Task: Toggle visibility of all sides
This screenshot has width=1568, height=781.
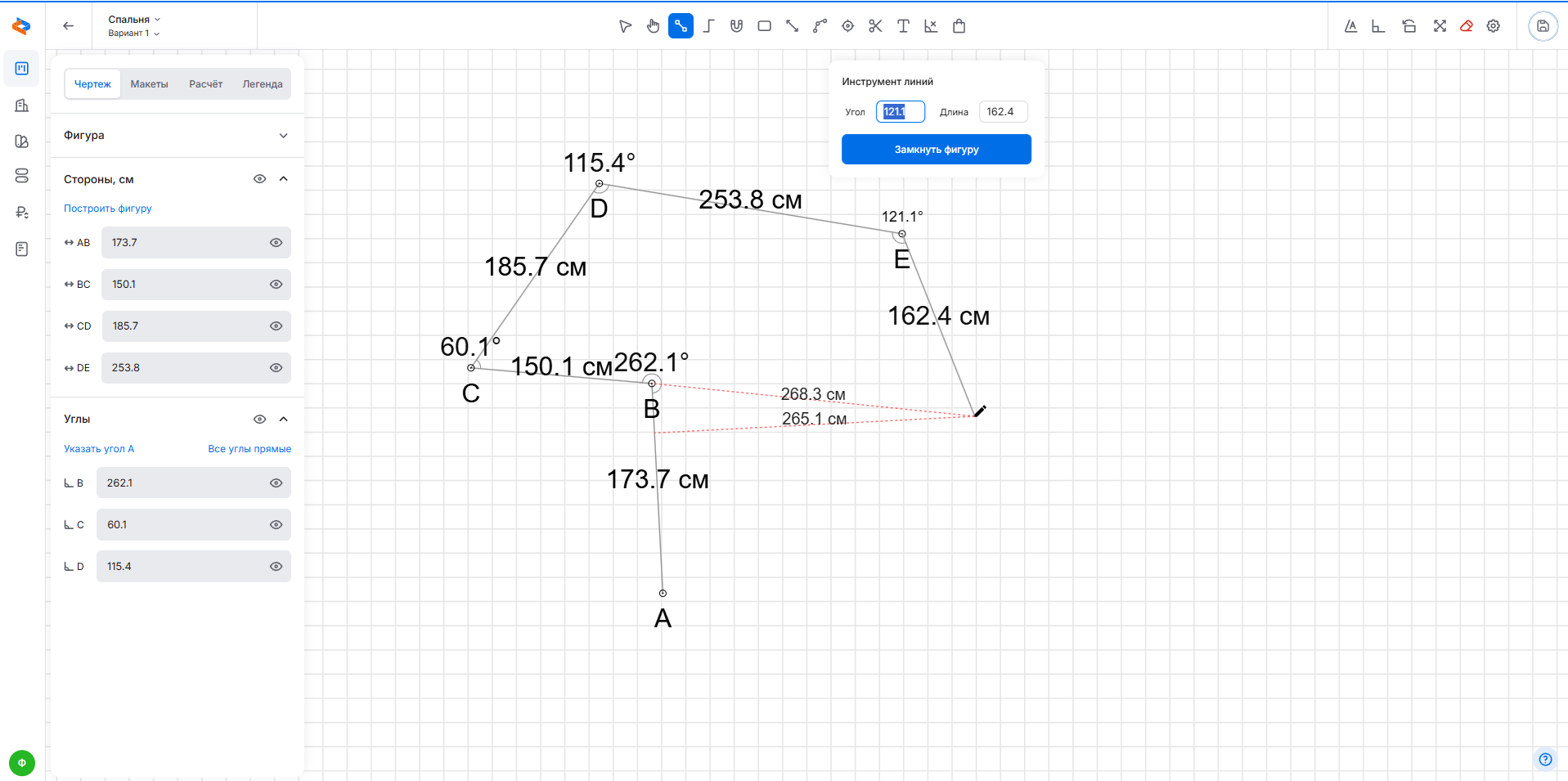Action: (259, 179)
